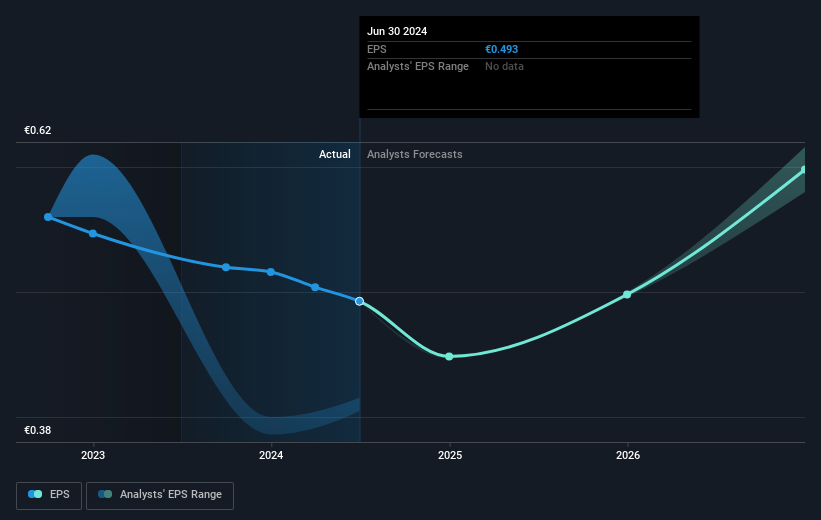Click the €0.493 EPS value in tooltip
821x520 pixels.
tap(501, 49)
